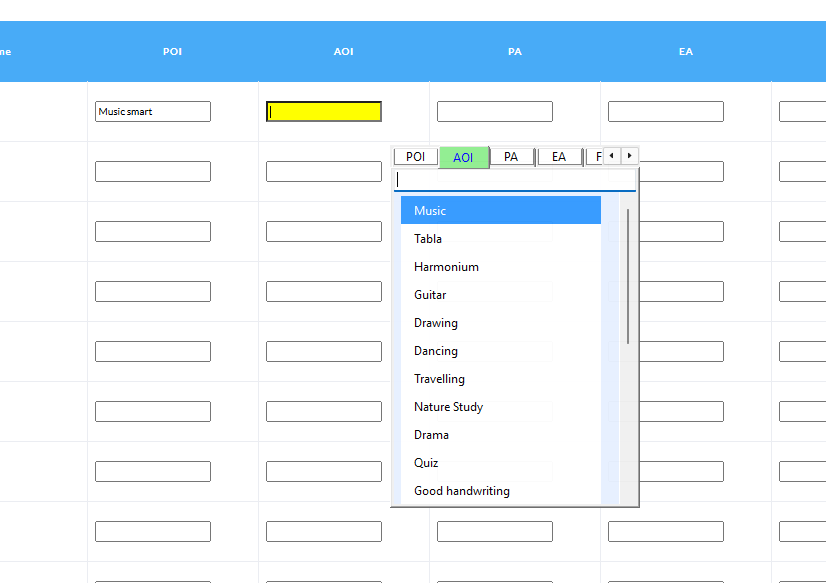The height and width of the screenshot is (583, 826).
Task: Click the right arrow to scroll tabs
Action: (628, 156)
